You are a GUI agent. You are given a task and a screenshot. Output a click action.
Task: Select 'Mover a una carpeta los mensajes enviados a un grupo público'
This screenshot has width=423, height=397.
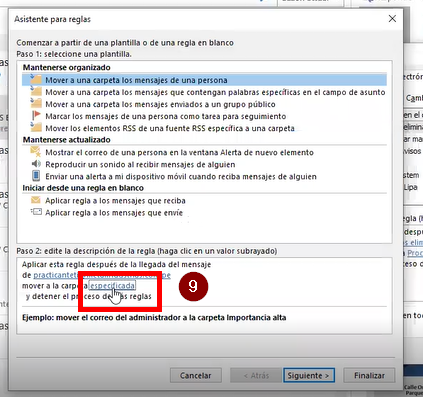coord(160,104)
